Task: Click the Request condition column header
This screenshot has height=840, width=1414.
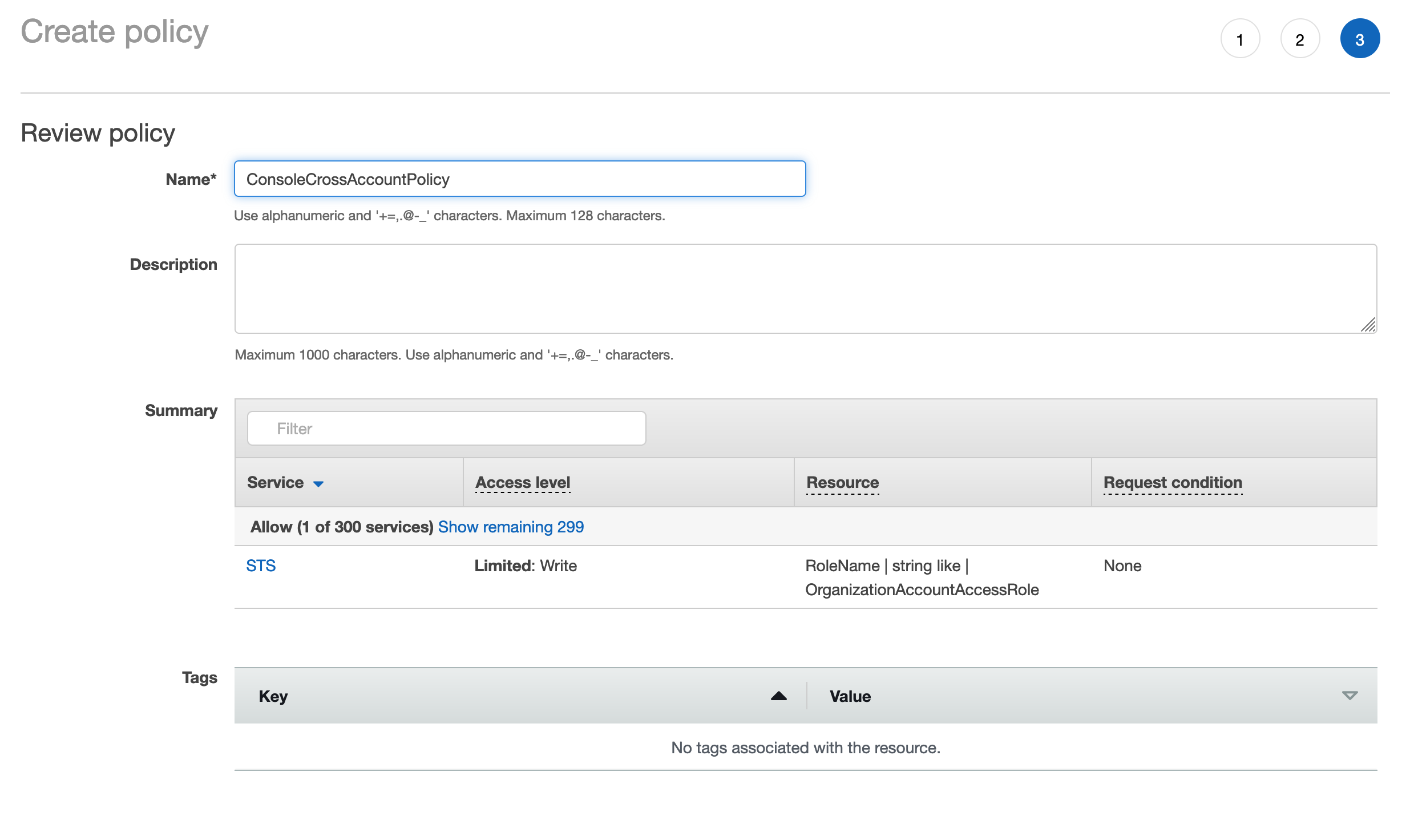Action: click(1172, 483)
